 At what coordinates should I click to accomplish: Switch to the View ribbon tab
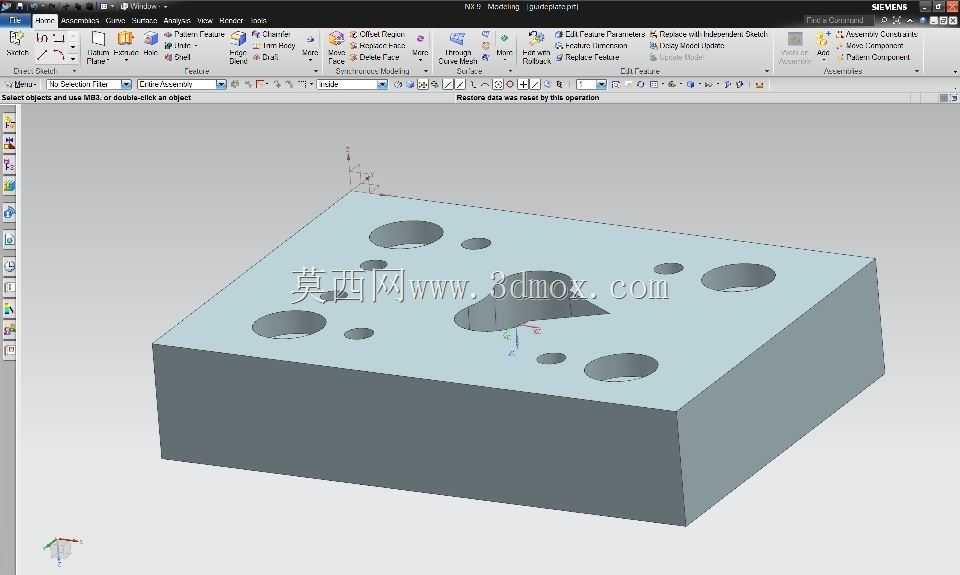[x=204, y=20]
